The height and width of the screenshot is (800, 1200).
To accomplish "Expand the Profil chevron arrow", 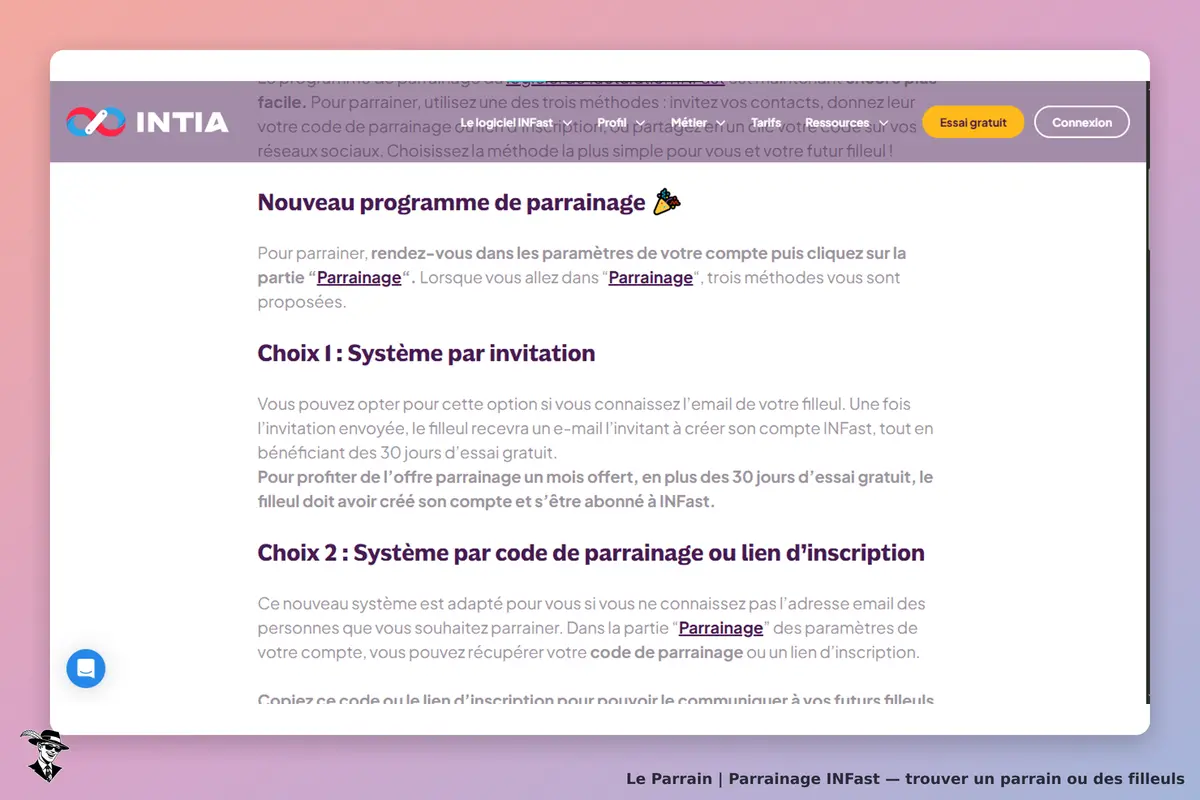I will coord(640,124).
